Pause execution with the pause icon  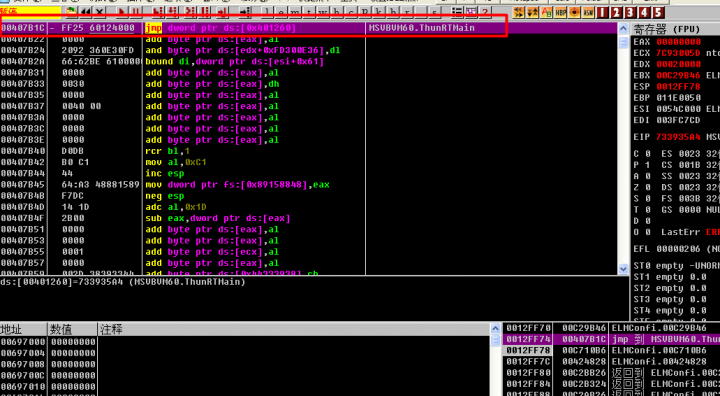coord(136,11)
